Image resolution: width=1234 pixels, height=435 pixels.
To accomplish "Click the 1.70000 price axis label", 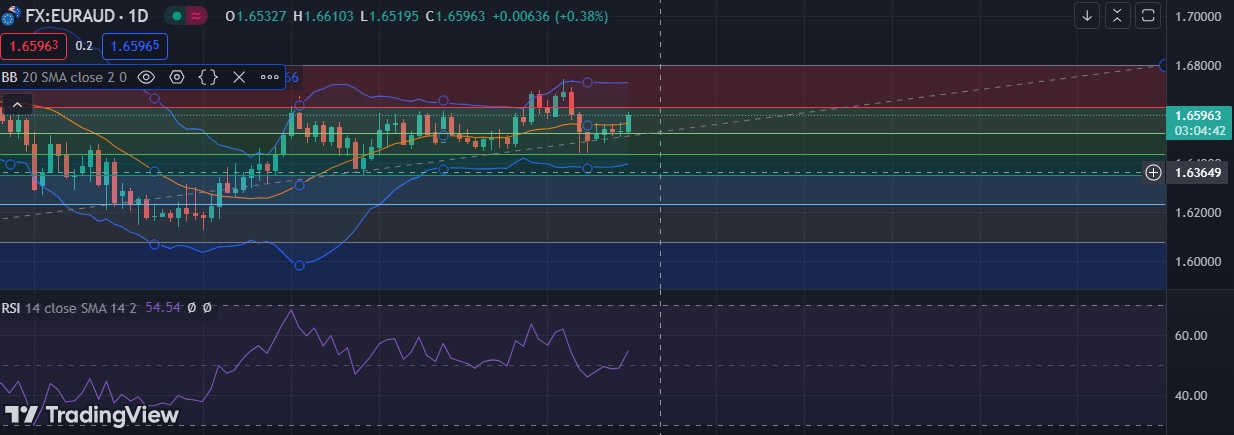I will point(1199,17).
